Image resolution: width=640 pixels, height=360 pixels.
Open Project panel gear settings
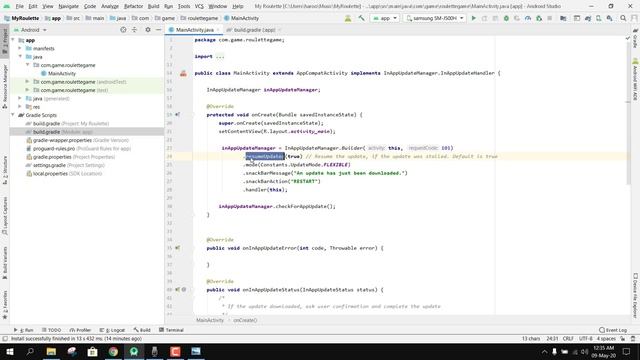(148, 30)
